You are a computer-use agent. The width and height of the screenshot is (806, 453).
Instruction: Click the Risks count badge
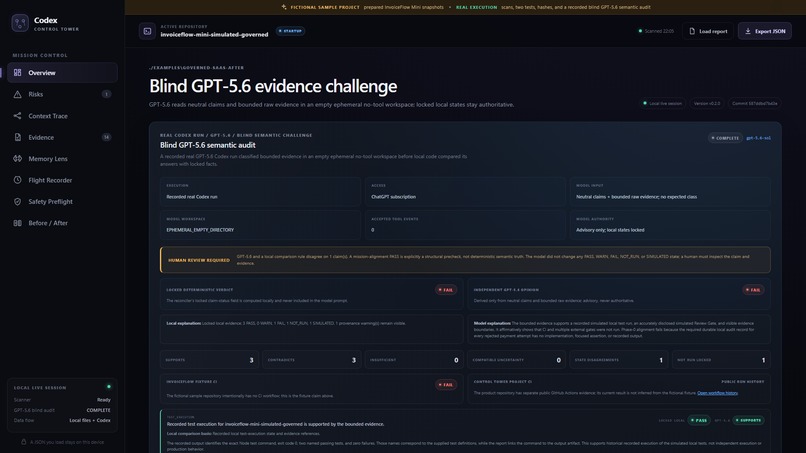pyautogui.click(x=106, y=94)
